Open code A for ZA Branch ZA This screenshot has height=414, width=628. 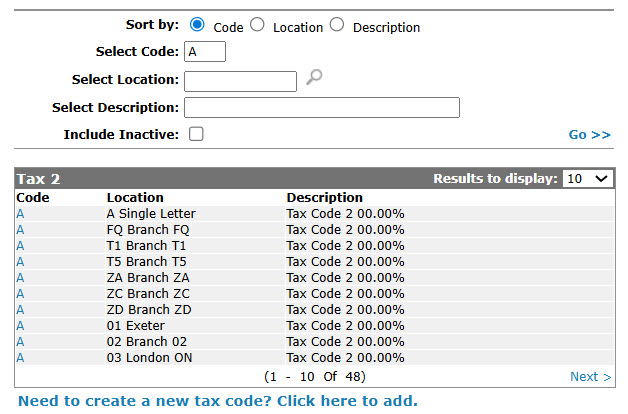pos(20,278)
